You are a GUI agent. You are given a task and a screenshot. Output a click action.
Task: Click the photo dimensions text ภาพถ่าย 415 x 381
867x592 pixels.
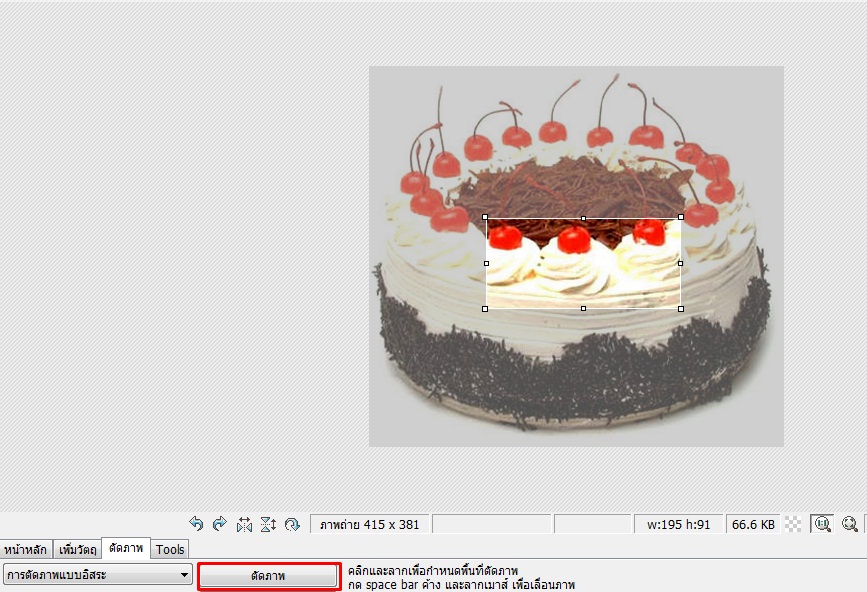pyautogui.click(x=369, y=525)
